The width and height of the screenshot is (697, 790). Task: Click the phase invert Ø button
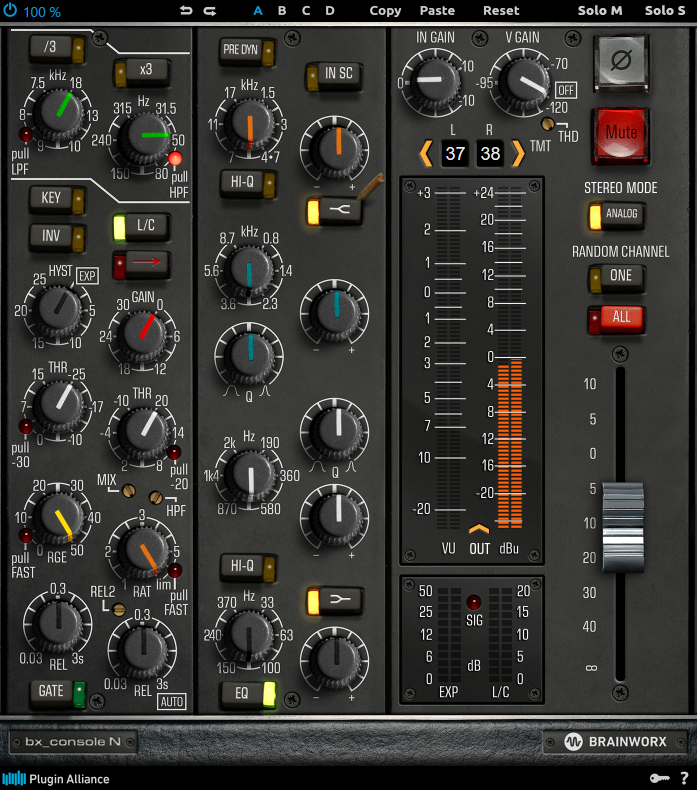pos(621,62)
